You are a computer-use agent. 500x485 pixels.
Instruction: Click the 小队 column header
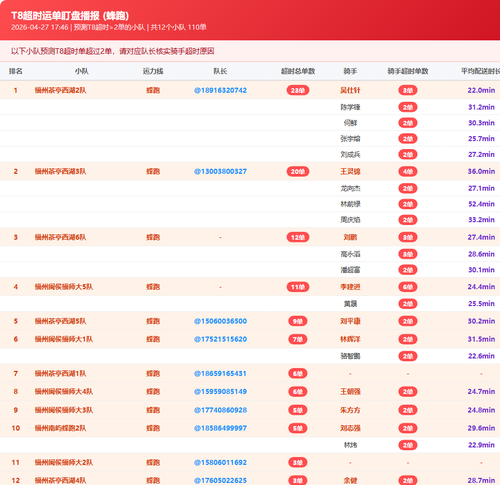click(x=82, y=71)
